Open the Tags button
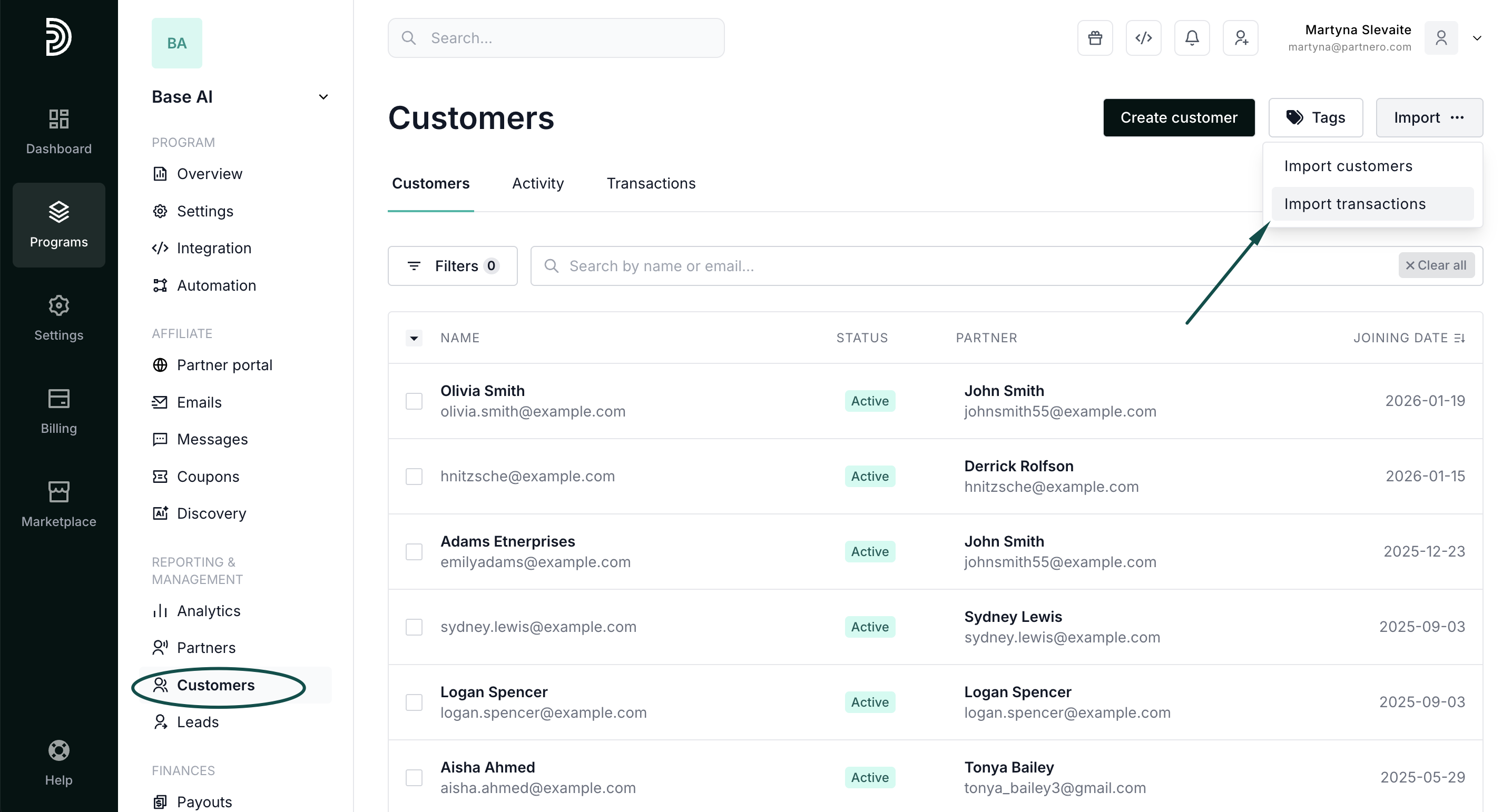Image resolution: width=1512 pixels, height=812 pixels. pos(1315,117)
